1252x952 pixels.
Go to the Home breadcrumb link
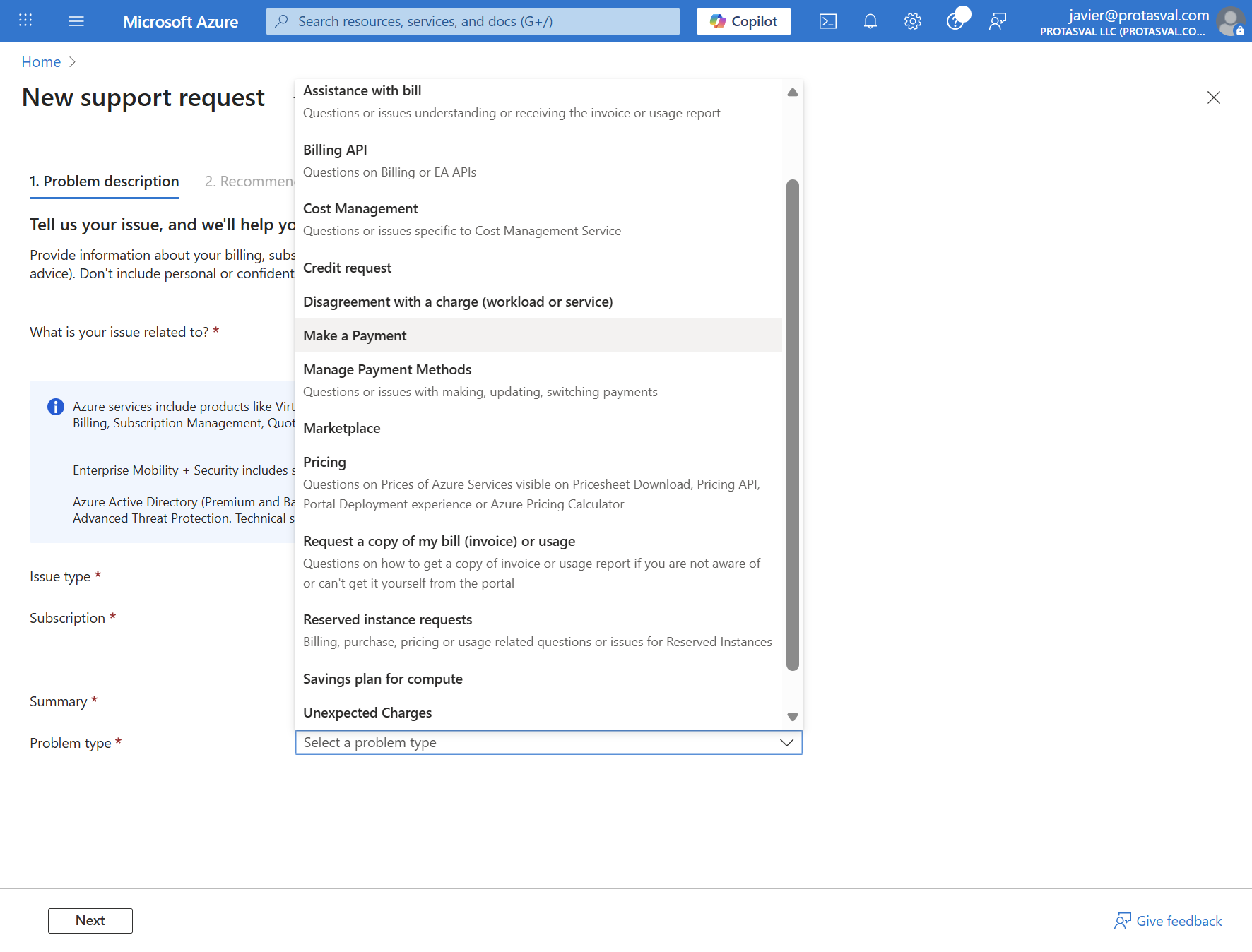tap(41, 62)
